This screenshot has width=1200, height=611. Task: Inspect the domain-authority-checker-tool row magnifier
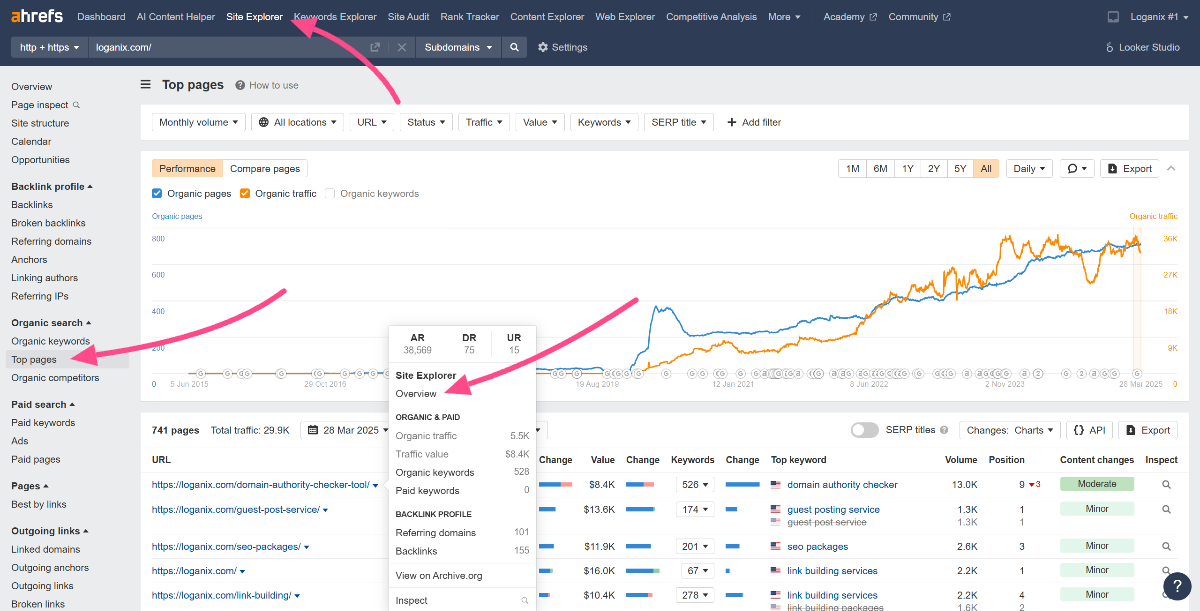pos(1166,485)
